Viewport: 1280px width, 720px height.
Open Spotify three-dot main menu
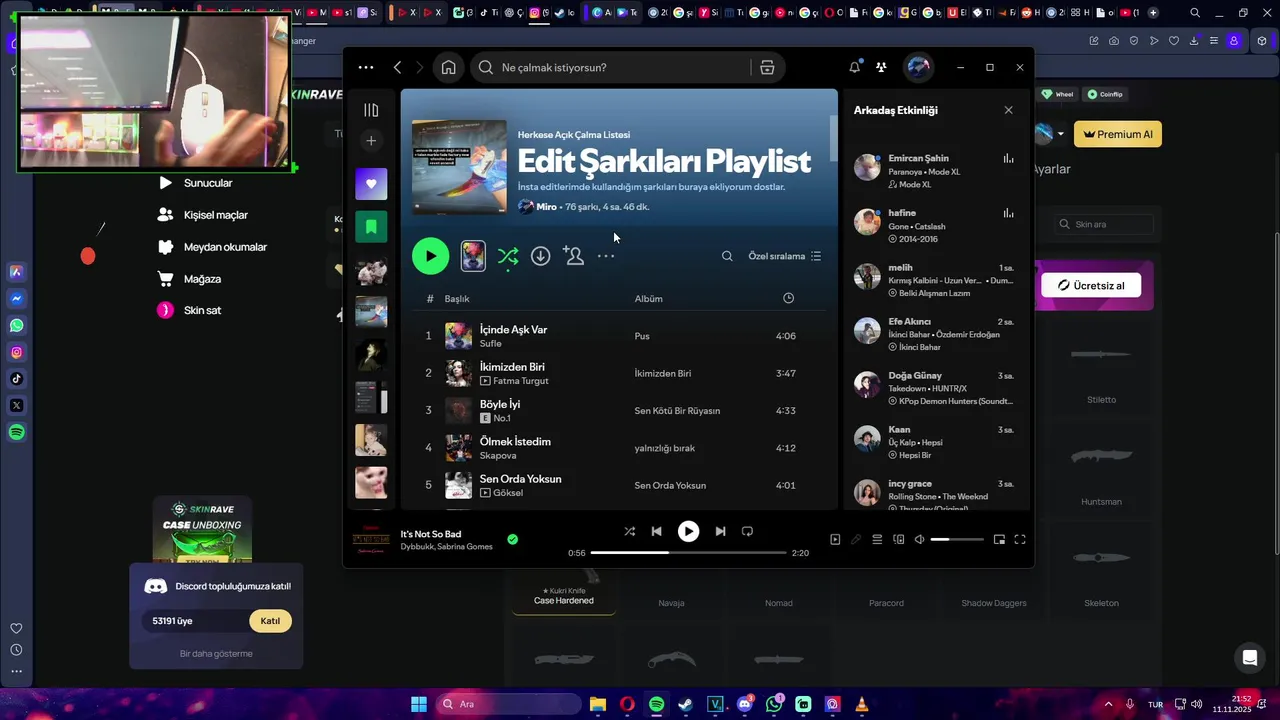tap(366, 67)
